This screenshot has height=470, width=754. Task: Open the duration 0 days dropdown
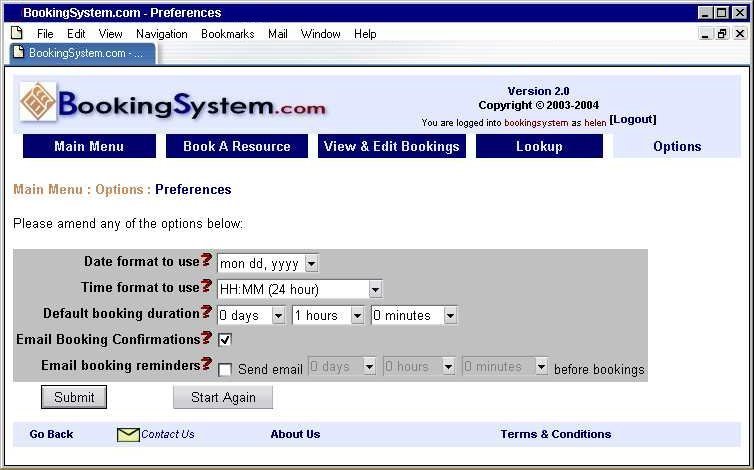(251, 316)
